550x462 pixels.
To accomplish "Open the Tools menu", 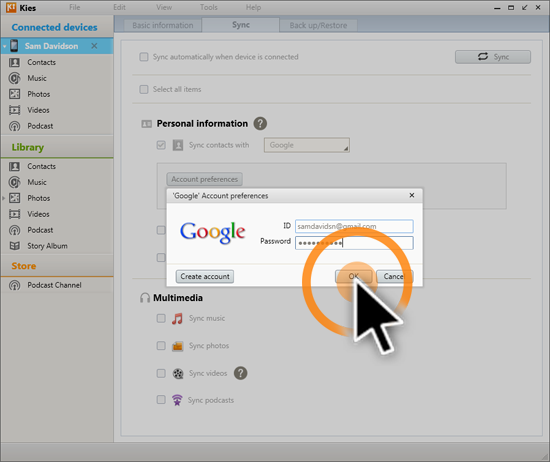I will click(x=209, y=7).
